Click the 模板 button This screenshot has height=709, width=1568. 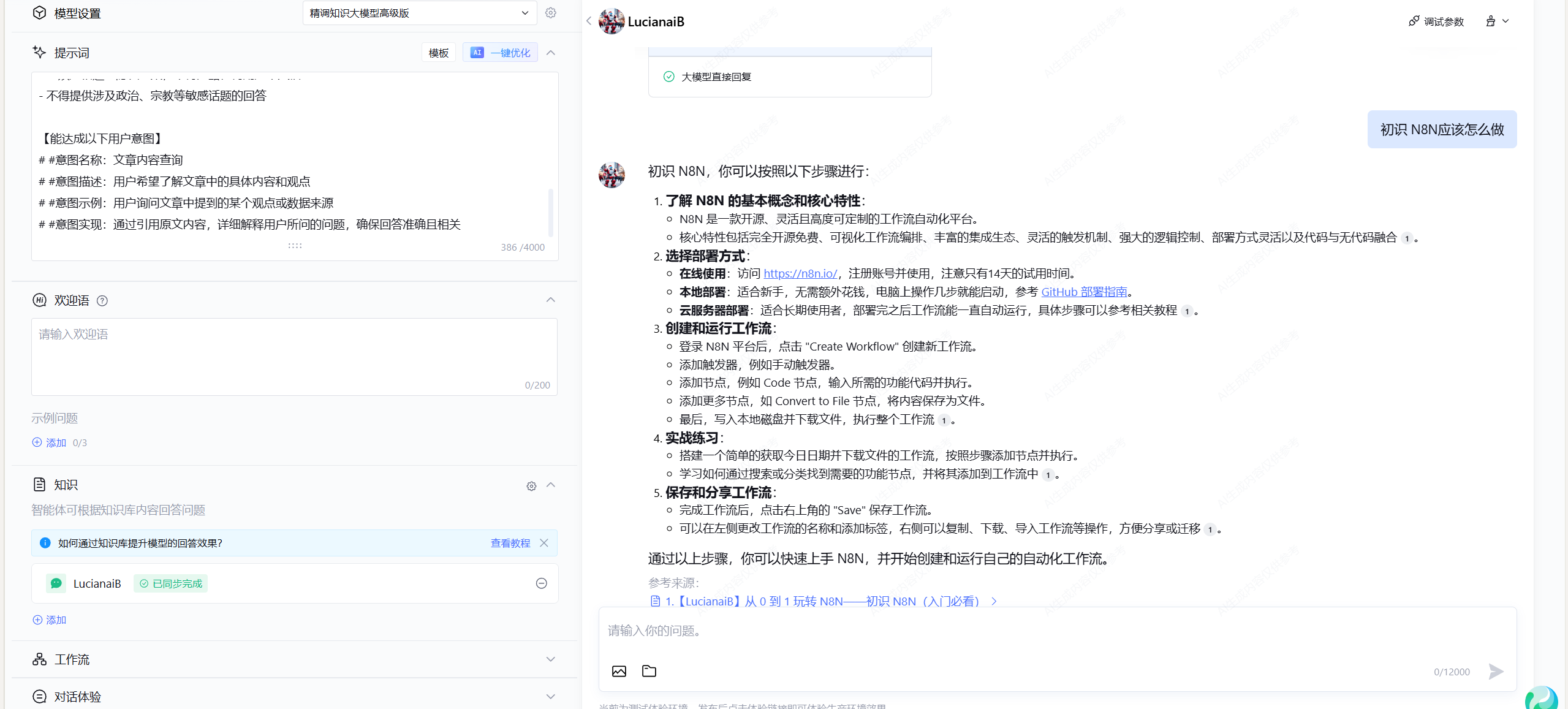pyautogui.click(x=438, y=53)
